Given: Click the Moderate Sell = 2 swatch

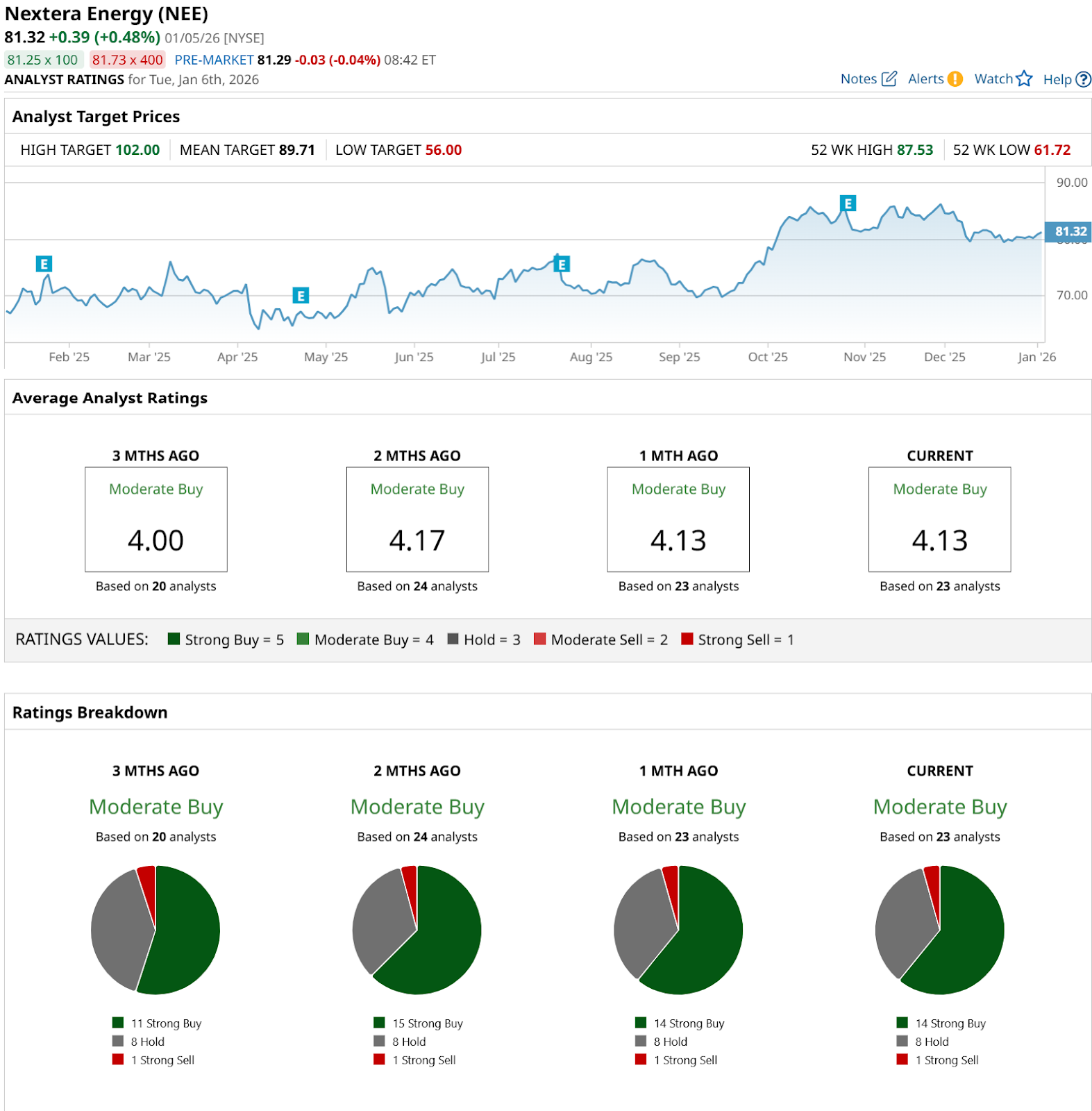Looking at the screenshot, I should (539, 639).
